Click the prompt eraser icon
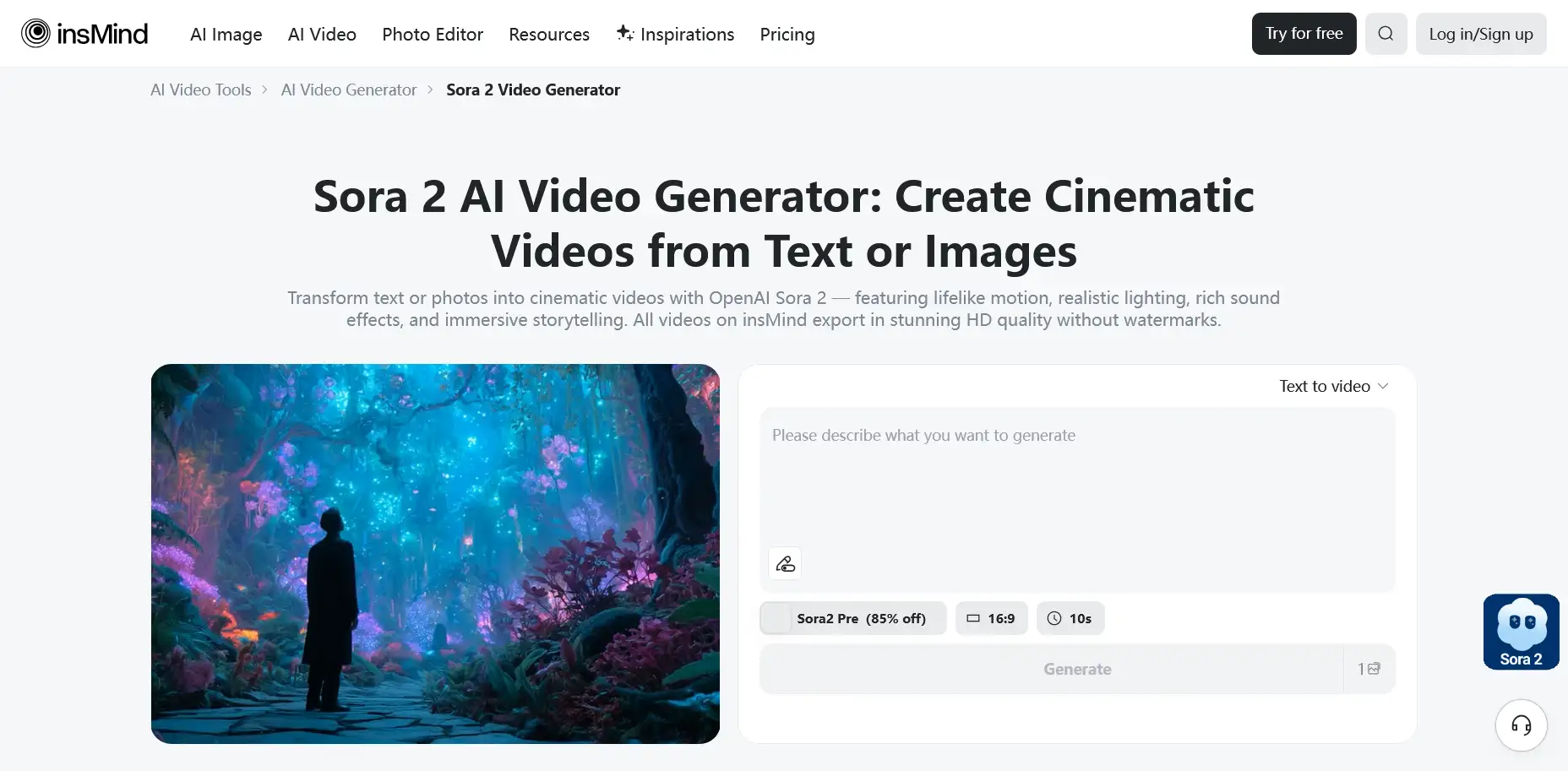The width and height of the screenshot is (1568, 771). coord(785,563)
